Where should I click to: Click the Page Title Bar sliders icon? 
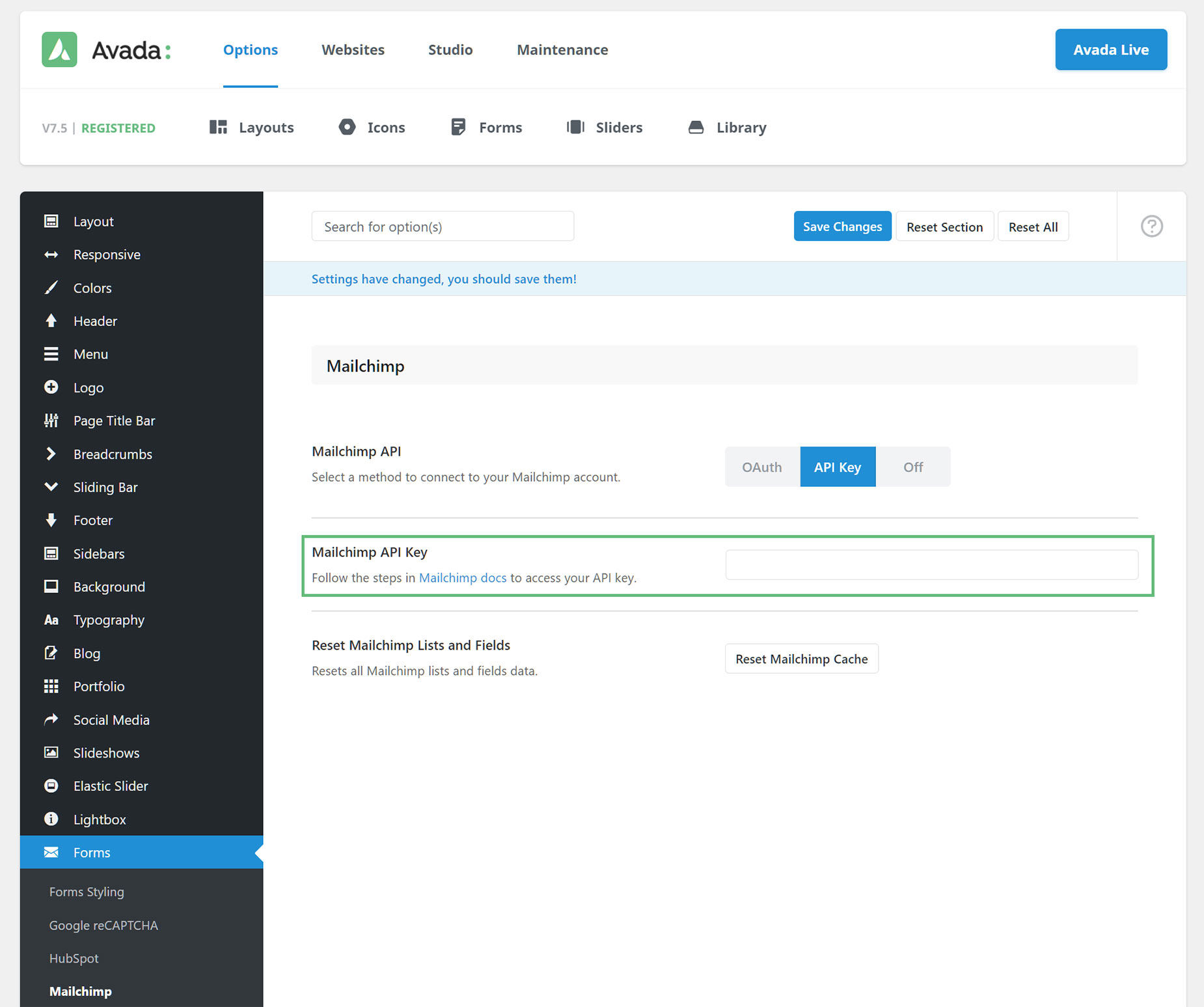[51, 421]
